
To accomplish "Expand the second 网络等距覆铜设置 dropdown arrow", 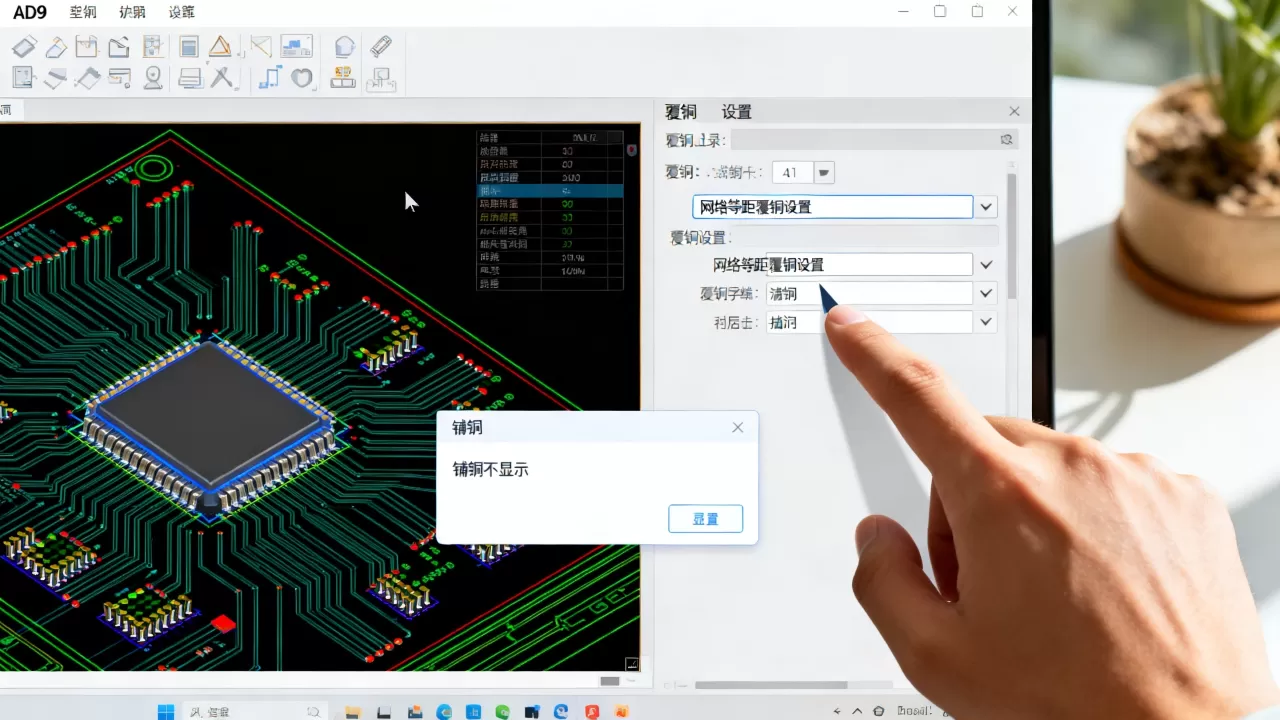I will [987, 265].
